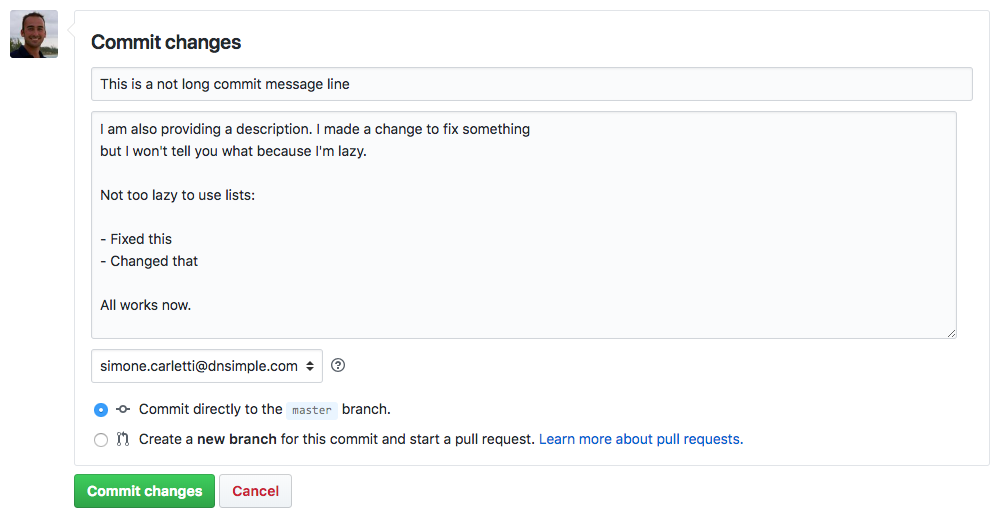Place cursor on the '- Changed that' line
Image resolution: width=998 pixels, height=524 pixels.
click(x=149, y=261)
